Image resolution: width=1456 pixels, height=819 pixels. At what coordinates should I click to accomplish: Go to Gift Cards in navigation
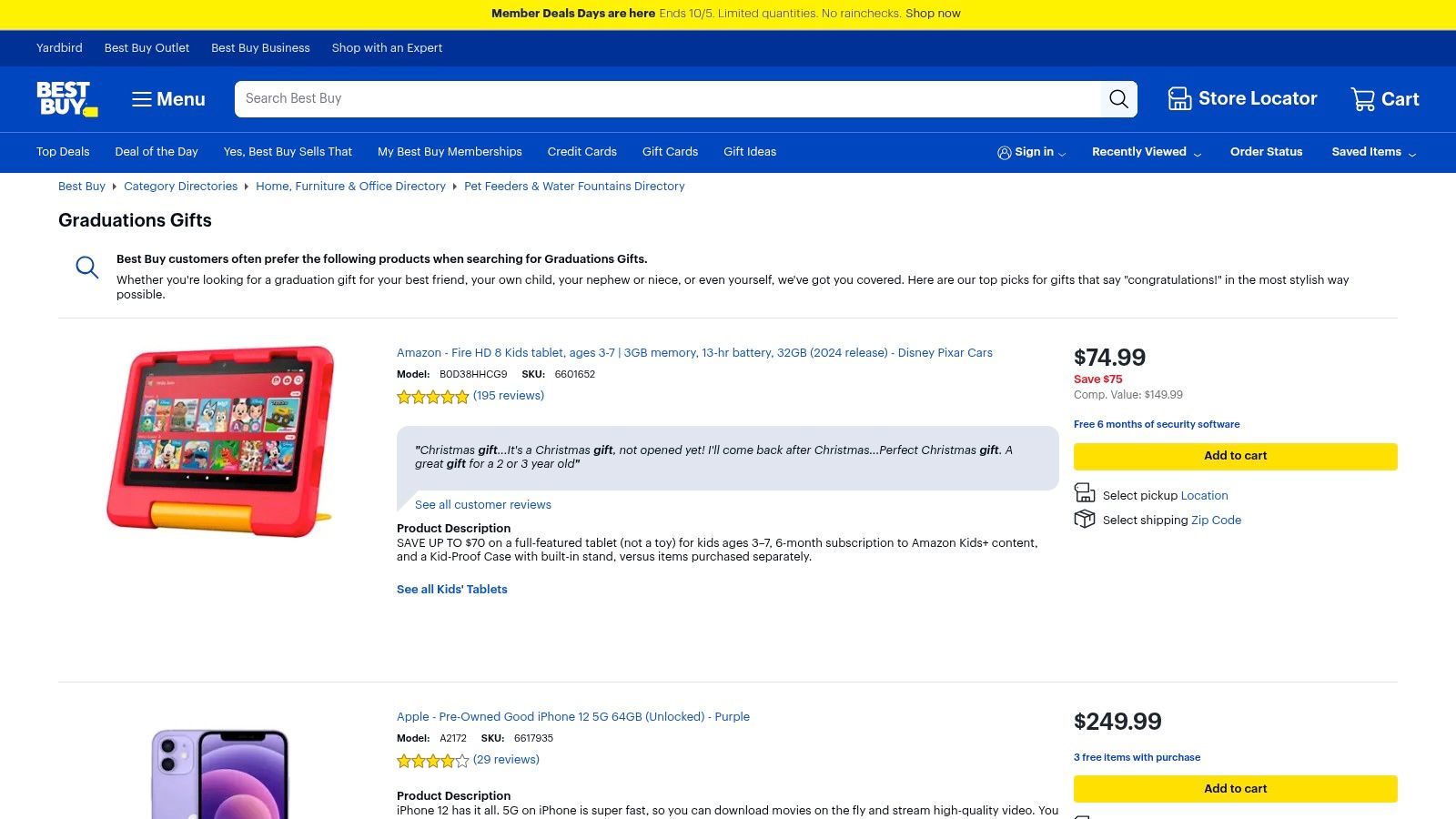click(670, 152)
